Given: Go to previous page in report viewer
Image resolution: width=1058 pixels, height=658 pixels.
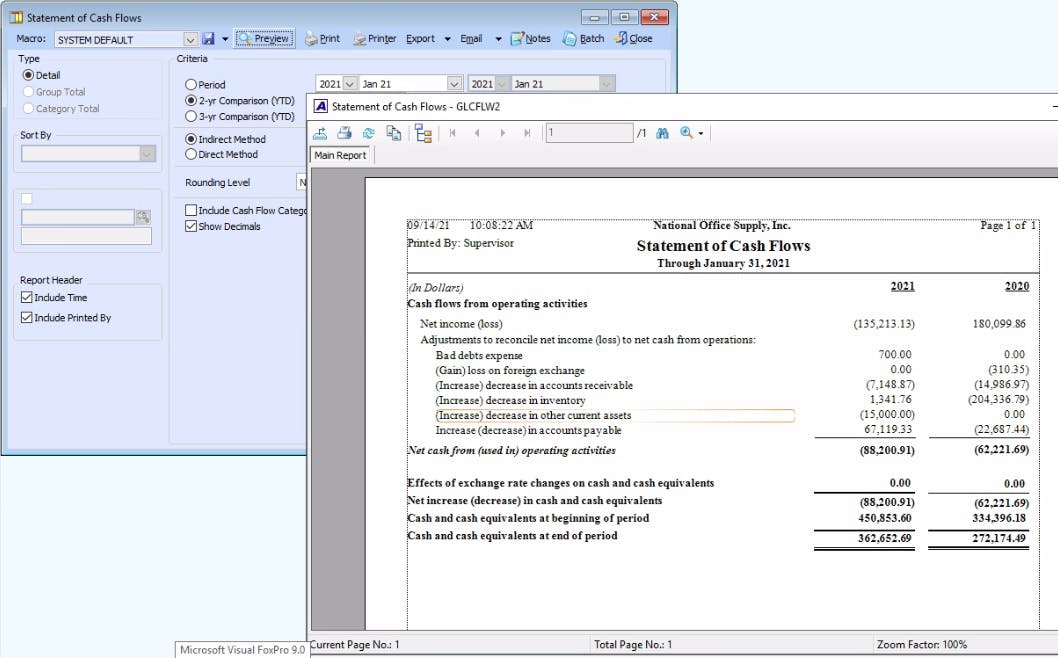Looking at the screenshot, I should click(x=477, y=134).
